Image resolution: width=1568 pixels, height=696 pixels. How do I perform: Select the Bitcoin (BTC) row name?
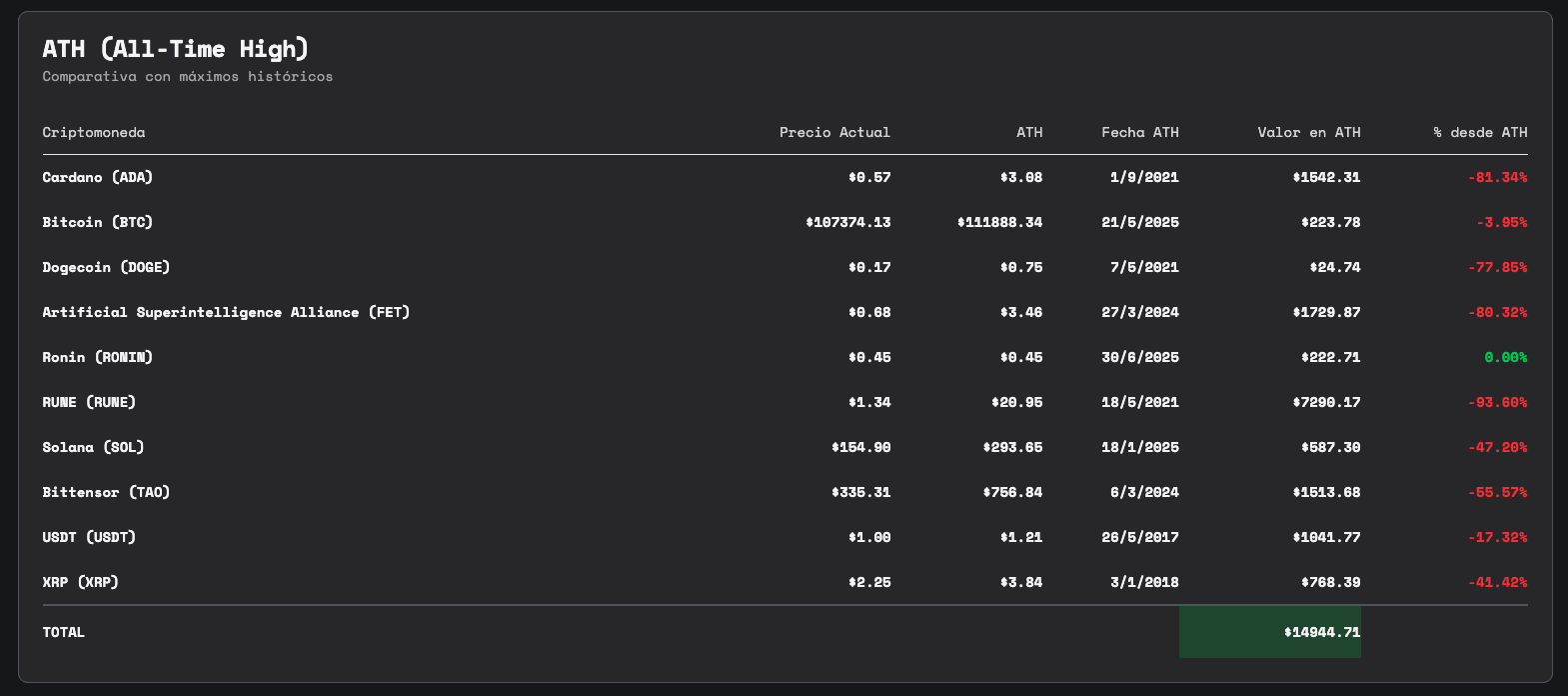97,222
